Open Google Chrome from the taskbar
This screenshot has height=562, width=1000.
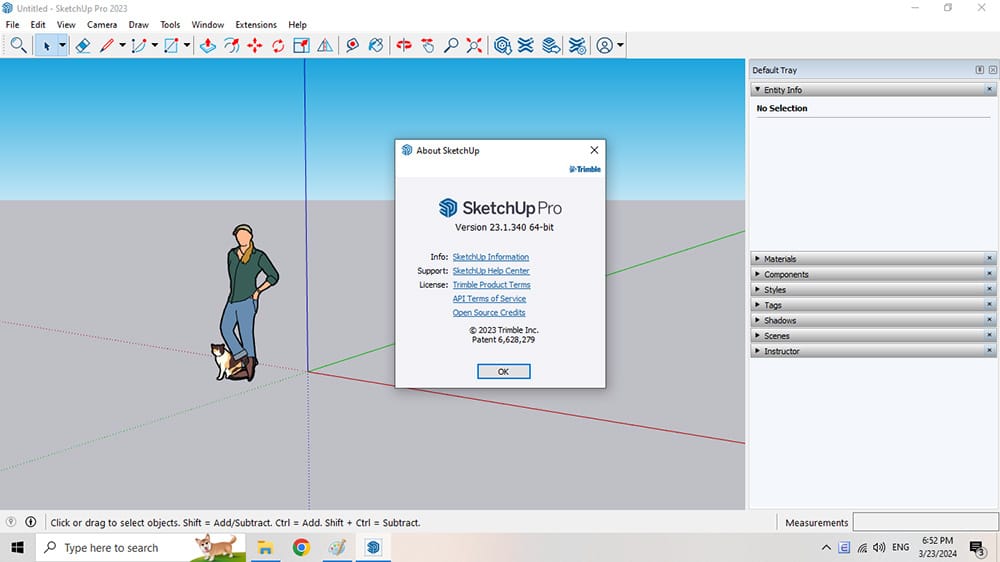tap(301, 547)
